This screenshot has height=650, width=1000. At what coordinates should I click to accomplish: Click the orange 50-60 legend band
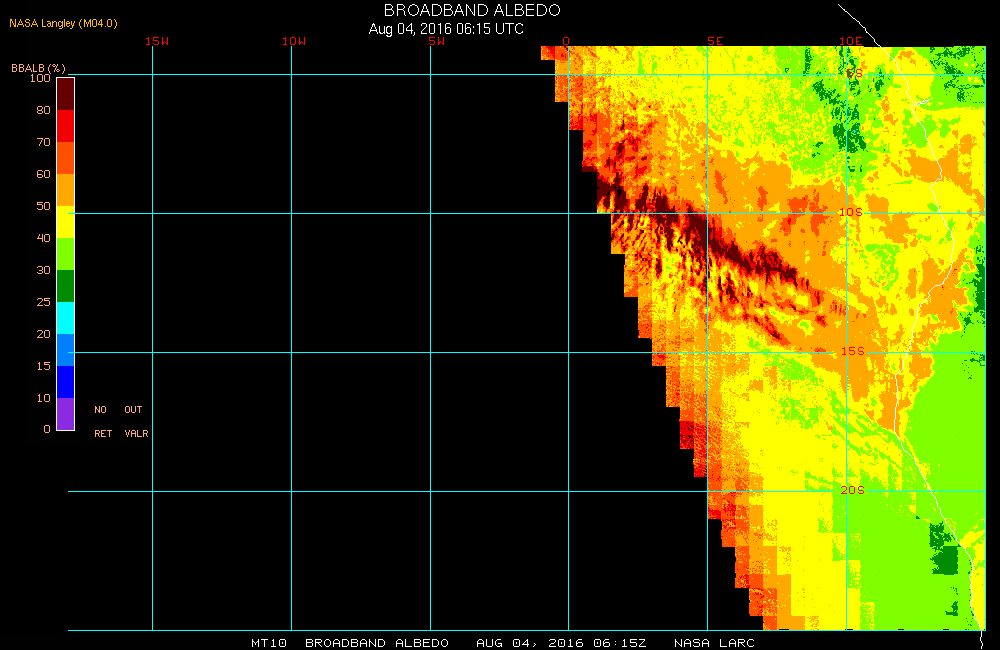pyautogui.click(x=66, y=190)
